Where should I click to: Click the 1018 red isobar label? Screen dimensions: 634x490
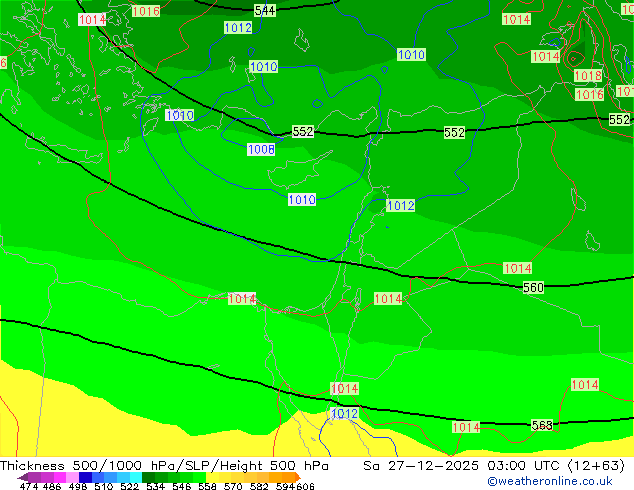pyautogui.click(x=588, y=76)
